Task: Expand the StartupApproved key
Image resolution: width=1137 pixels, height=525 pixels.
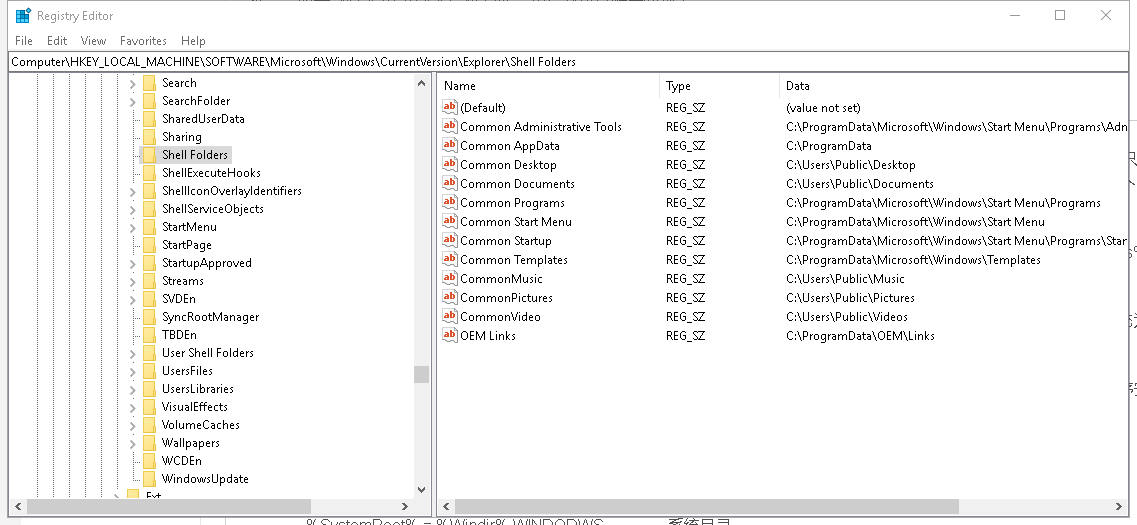Action: tap(133, 263)
